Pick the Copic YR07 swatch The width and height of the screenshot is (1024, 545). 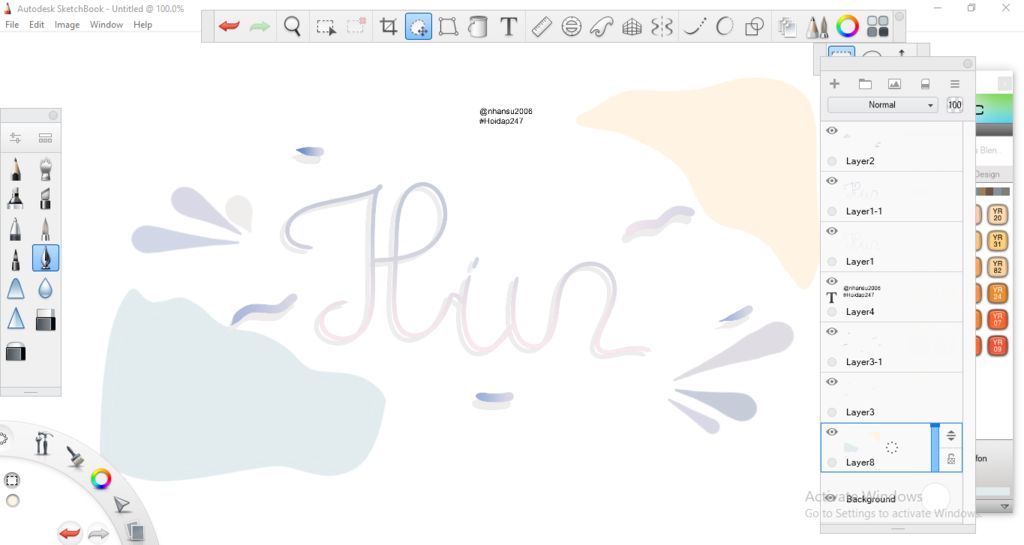tap(997, 319)
